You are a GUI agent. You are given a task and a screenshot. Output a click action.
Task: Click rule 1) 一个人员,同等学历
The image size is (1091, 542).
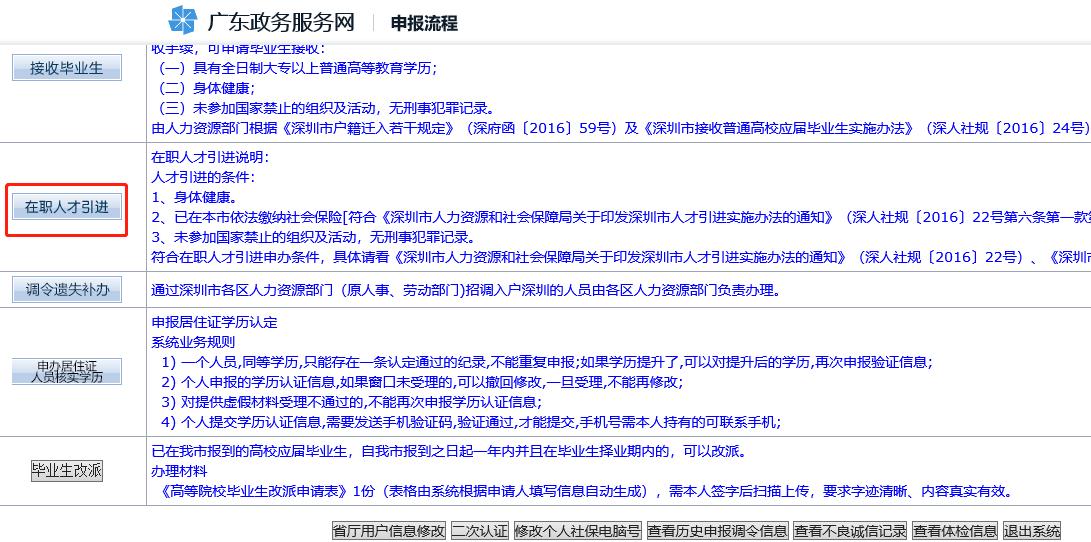click(x=546, y=362)
